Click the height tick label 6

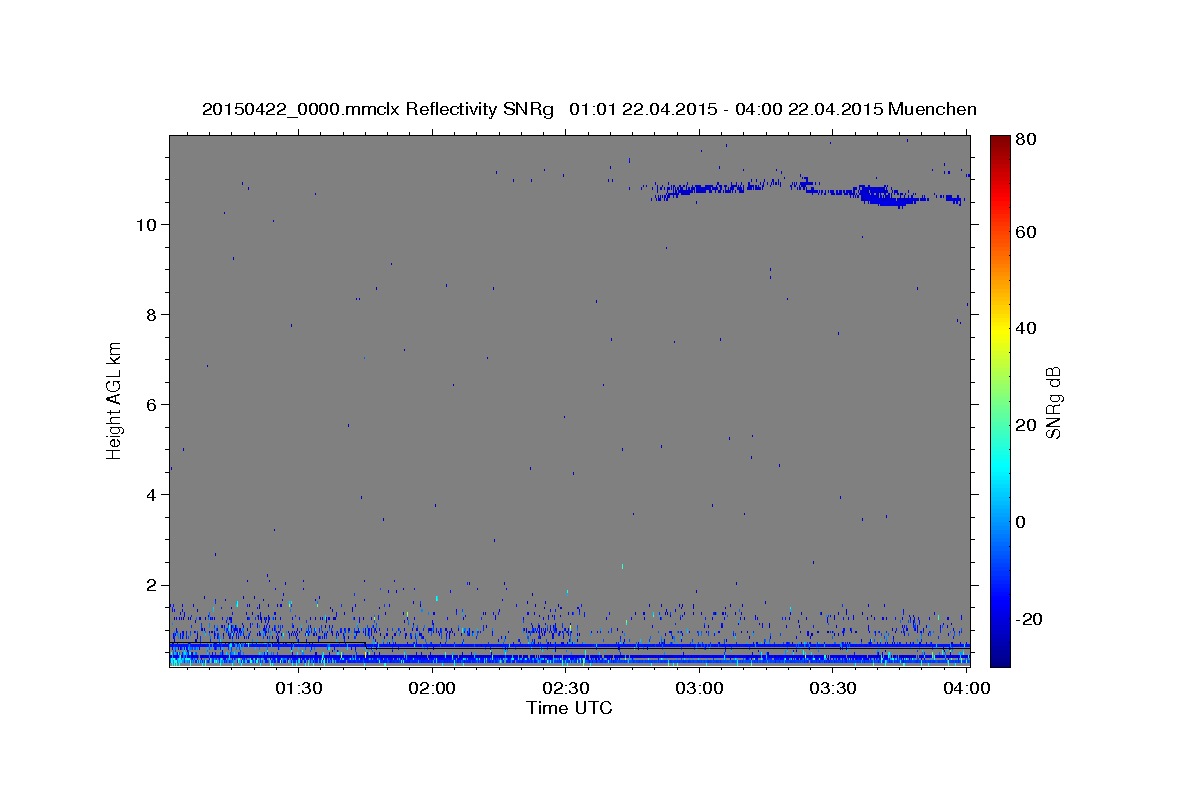[151, 404]
